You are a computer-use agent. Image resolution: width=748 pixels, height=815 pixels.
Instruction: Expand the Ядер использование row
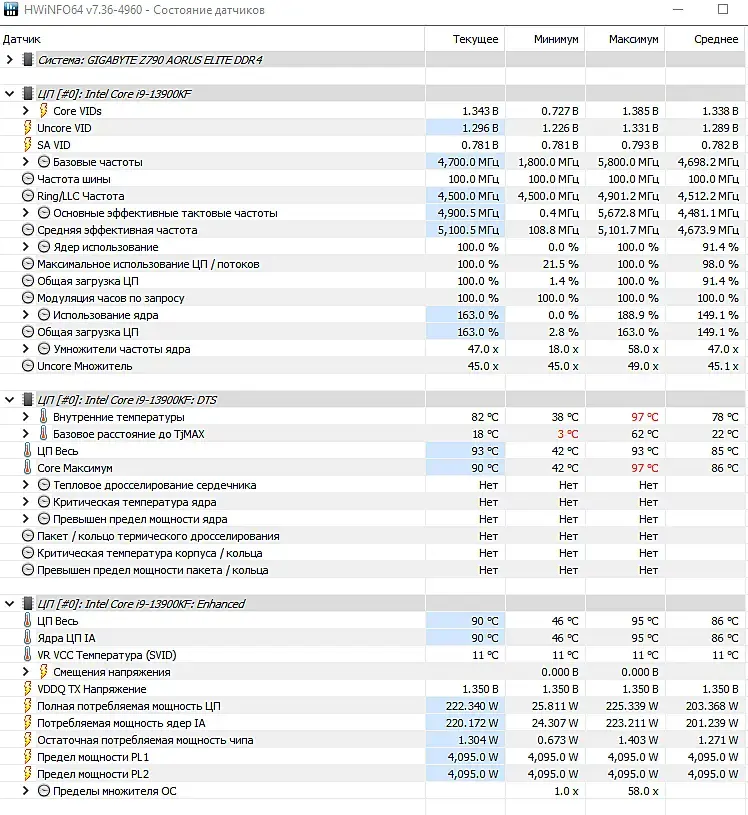click(x=25, y=247)
